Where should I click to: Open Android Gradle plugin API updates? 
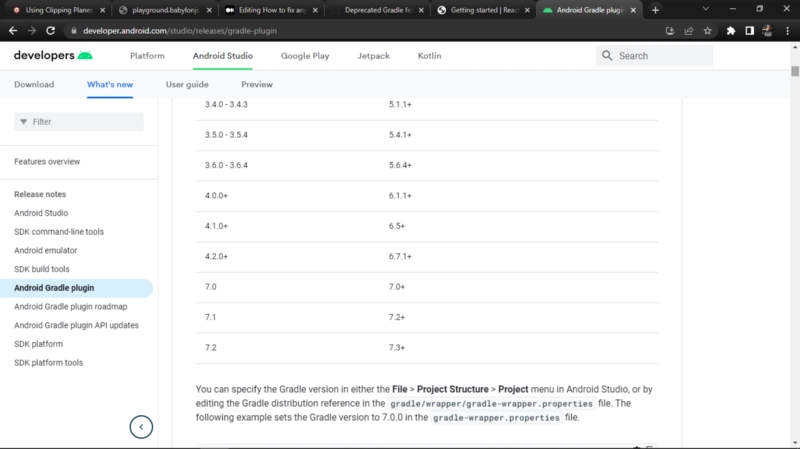pyautogui.click(x=76, y=326)
